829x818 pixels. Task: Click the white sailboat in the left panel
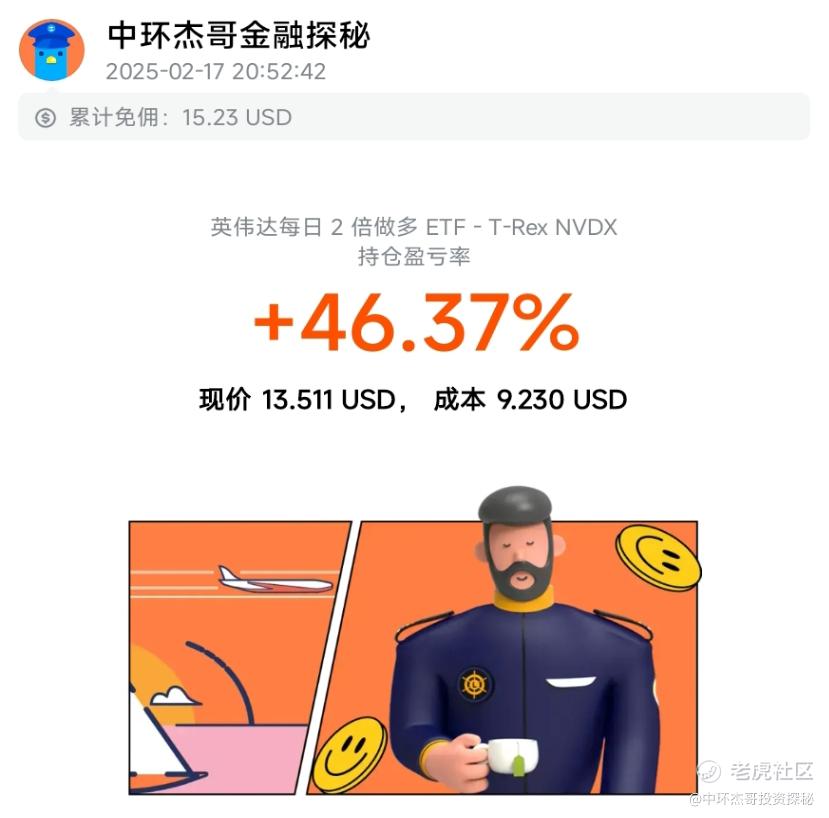click(x=161, y=740)
